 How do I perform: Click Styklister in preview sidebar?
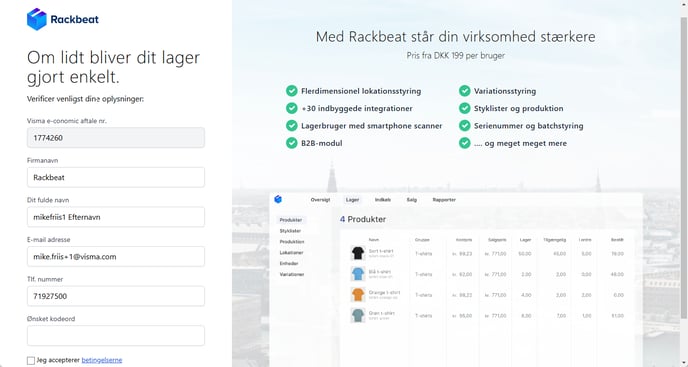[x=290, y=231]
